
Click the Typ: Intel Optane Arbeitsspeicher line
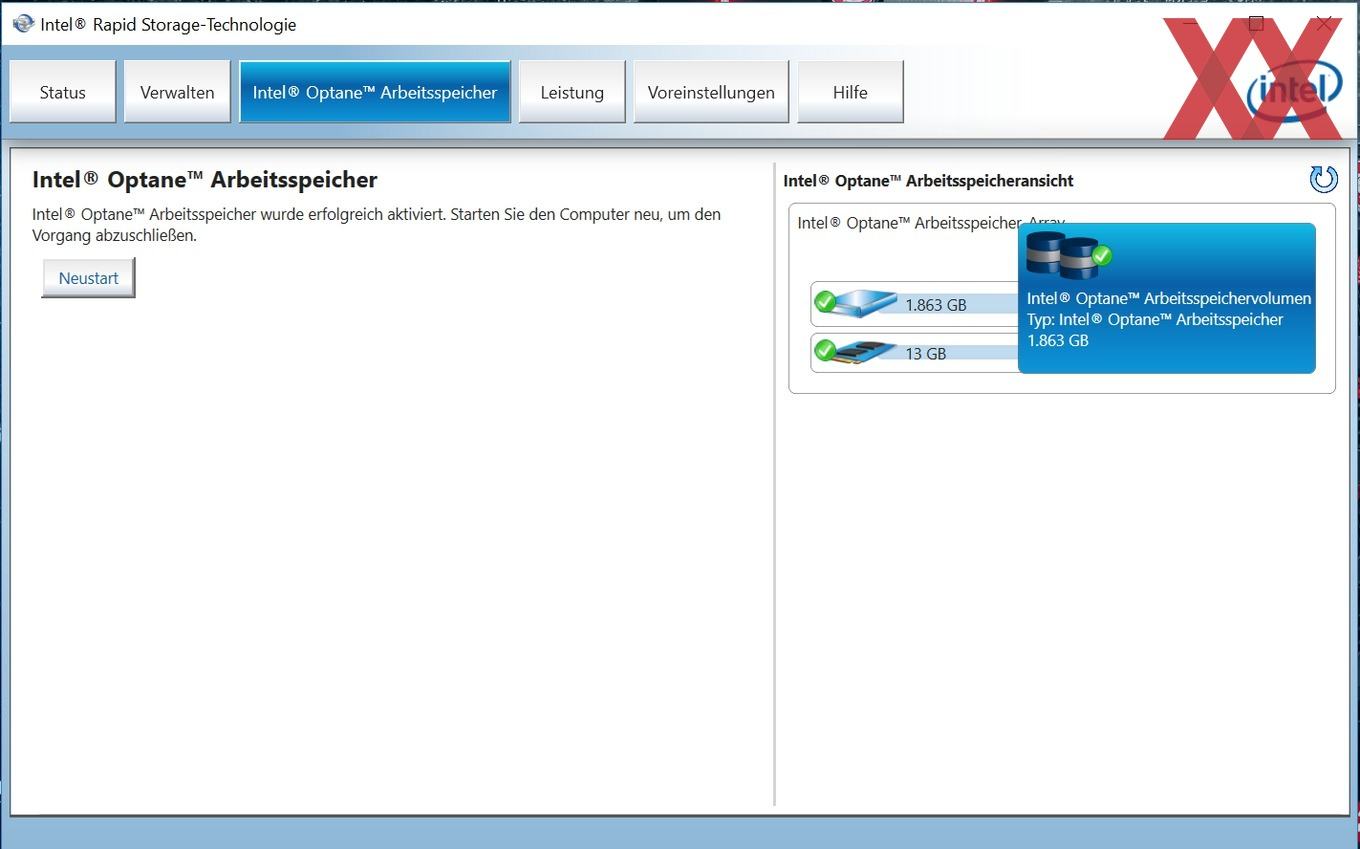(1155, 319)
